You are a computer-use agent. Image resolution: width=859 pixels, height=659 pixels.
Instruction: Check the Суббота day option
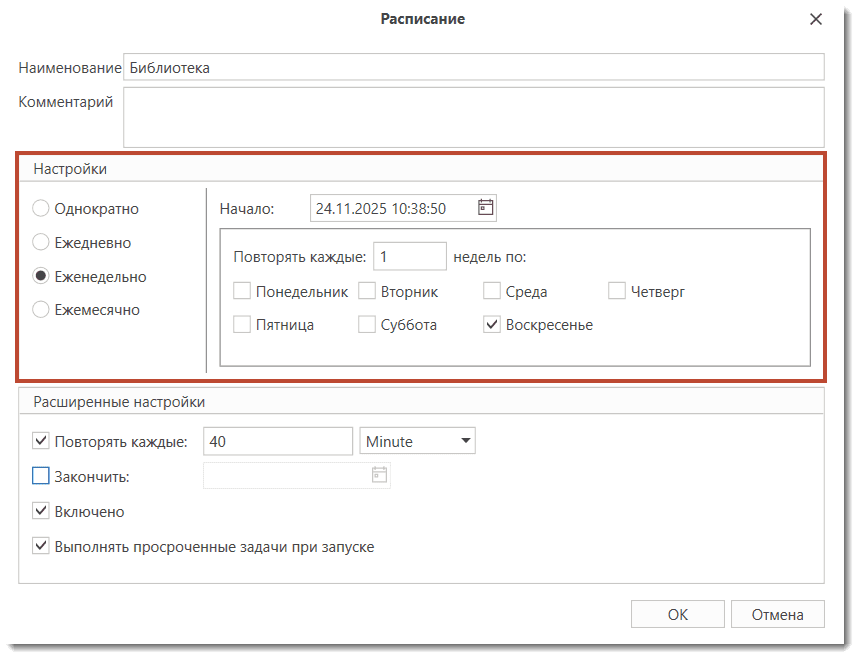[x=367, y=325]
